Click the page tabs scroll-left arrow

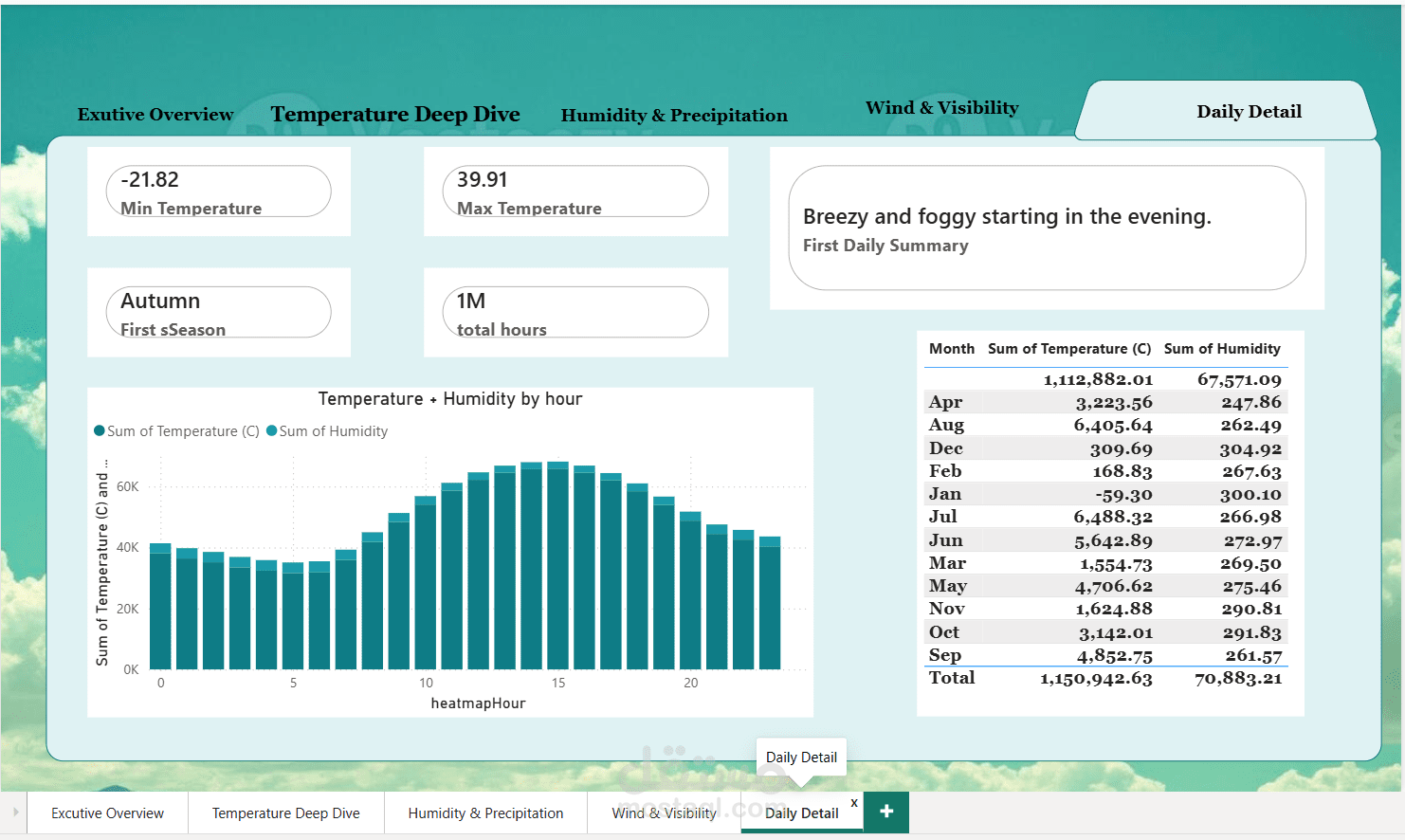point(15,813)
